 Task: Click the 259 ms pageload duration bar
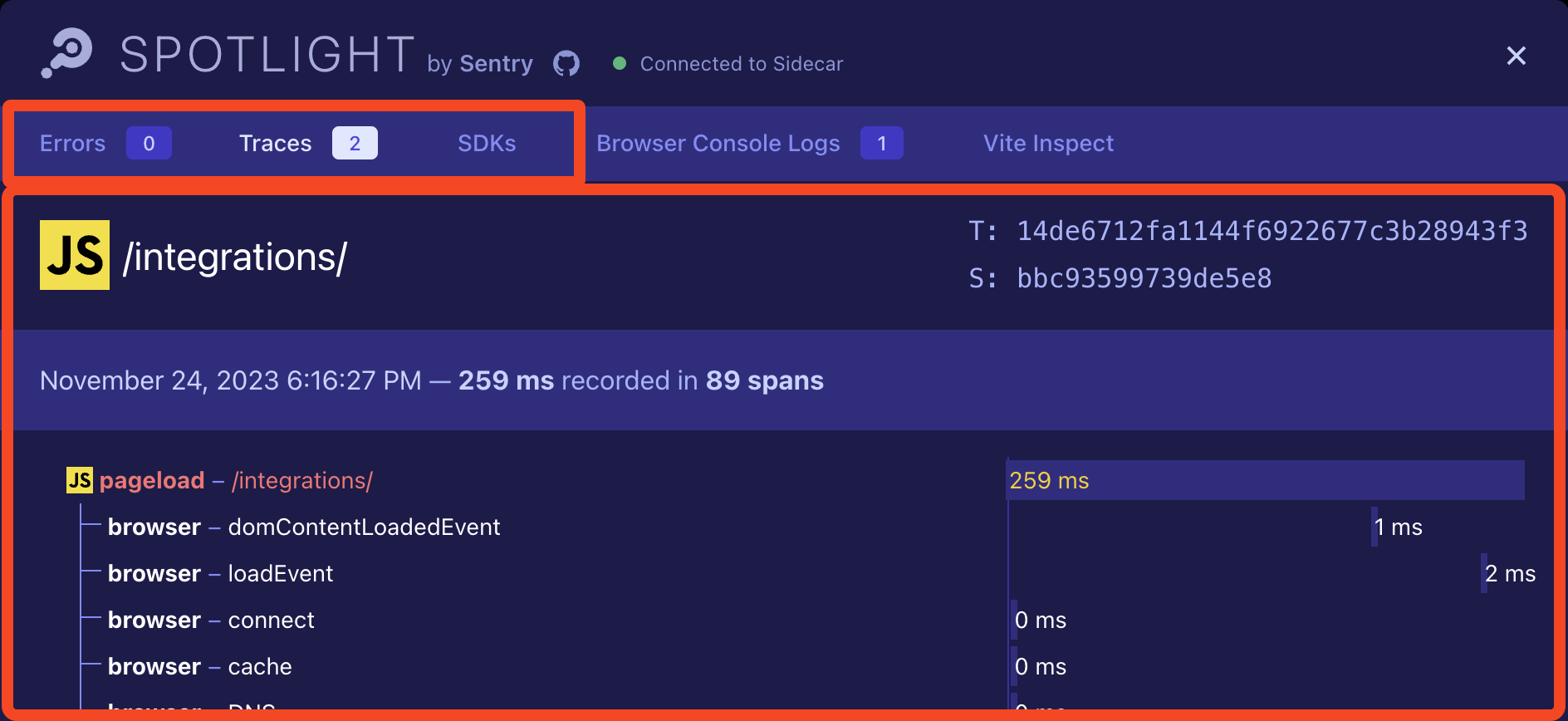click(x=1265, y=480)
